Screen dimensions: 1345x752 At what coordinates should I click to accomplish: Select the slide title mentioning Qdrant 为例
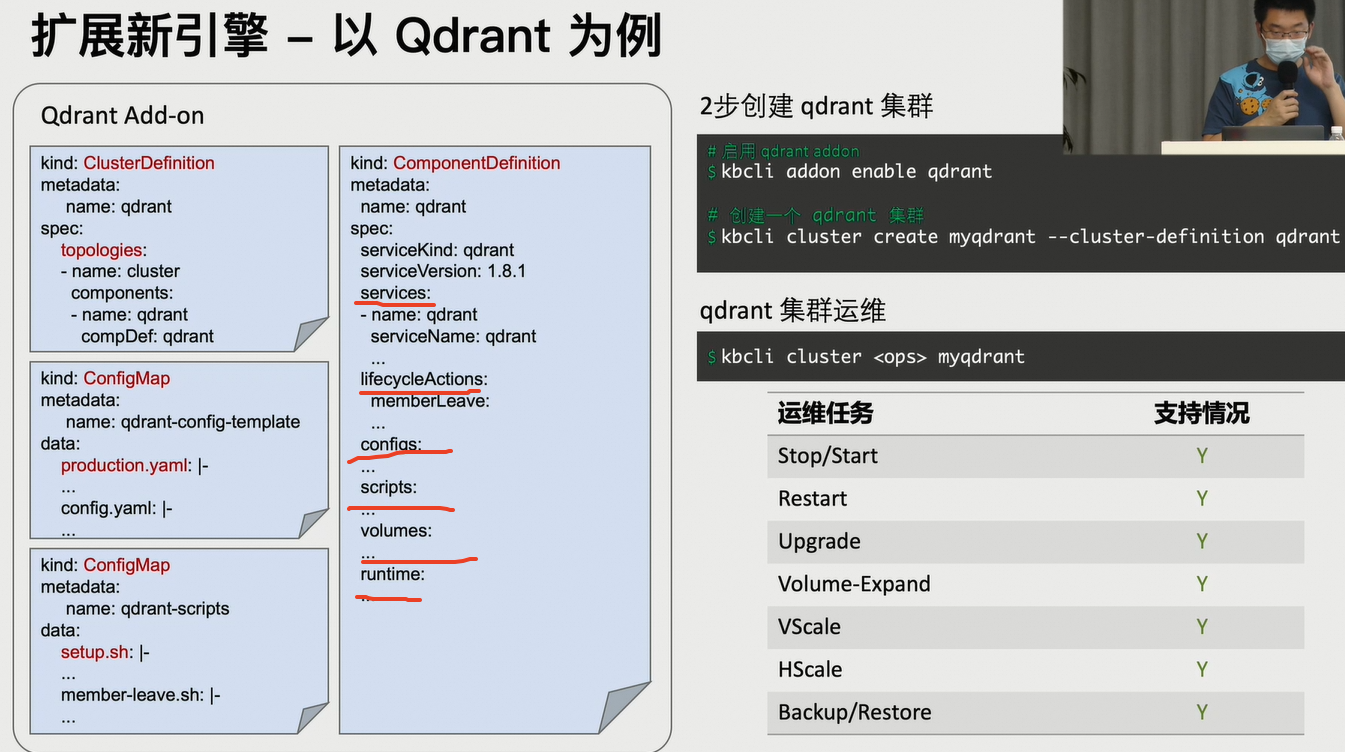point(346,37)
